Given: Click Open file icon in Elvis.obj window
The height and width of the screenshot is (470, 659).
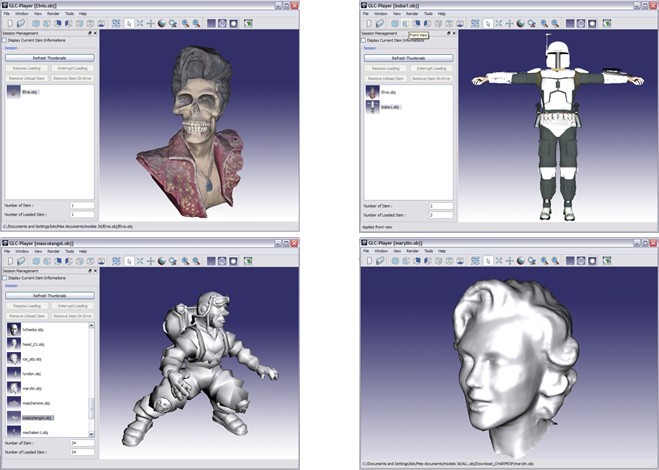Looking at the screenshot, I should (21, 24).
